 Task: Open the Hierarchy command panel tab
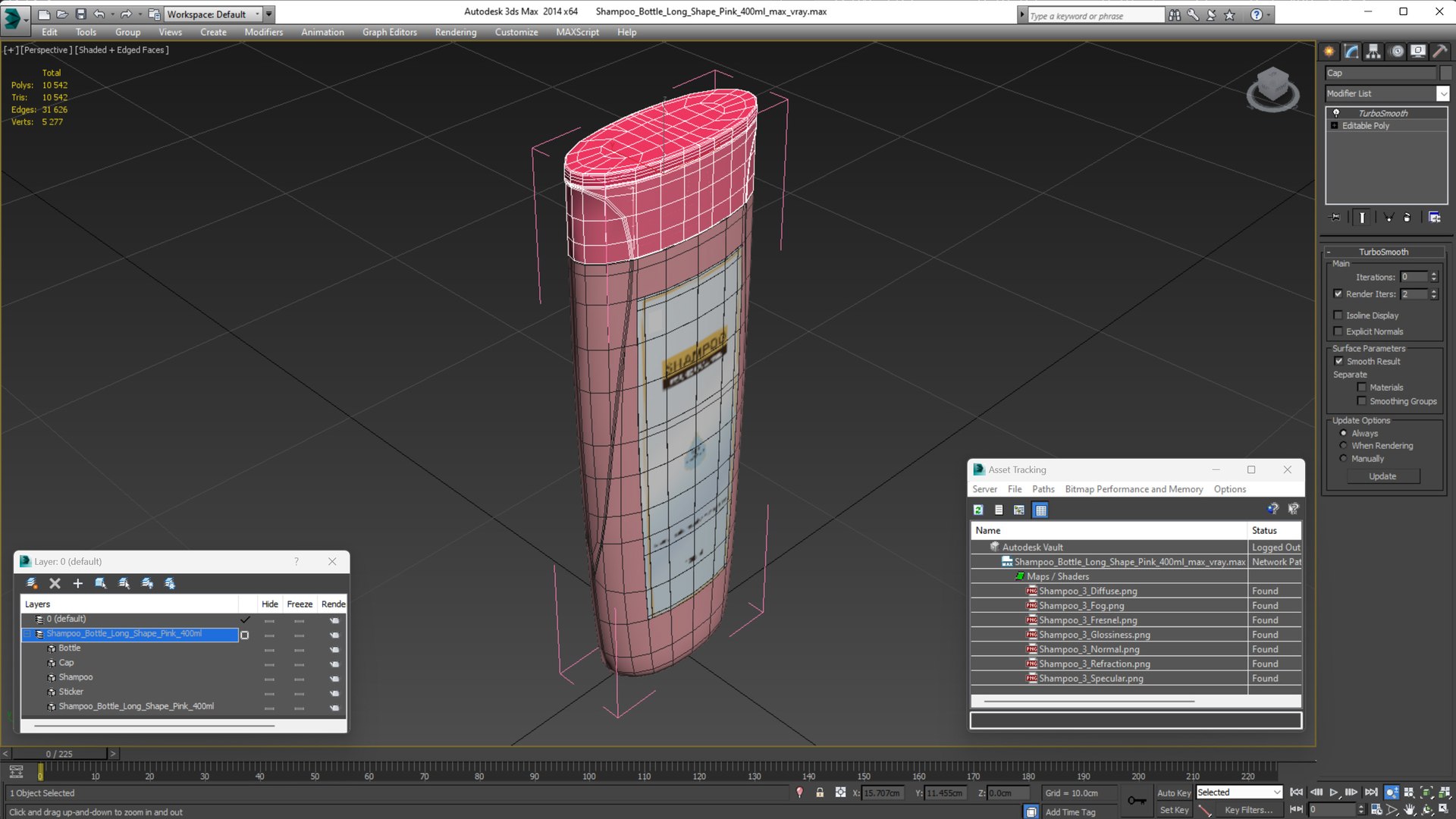(1373, 51)
